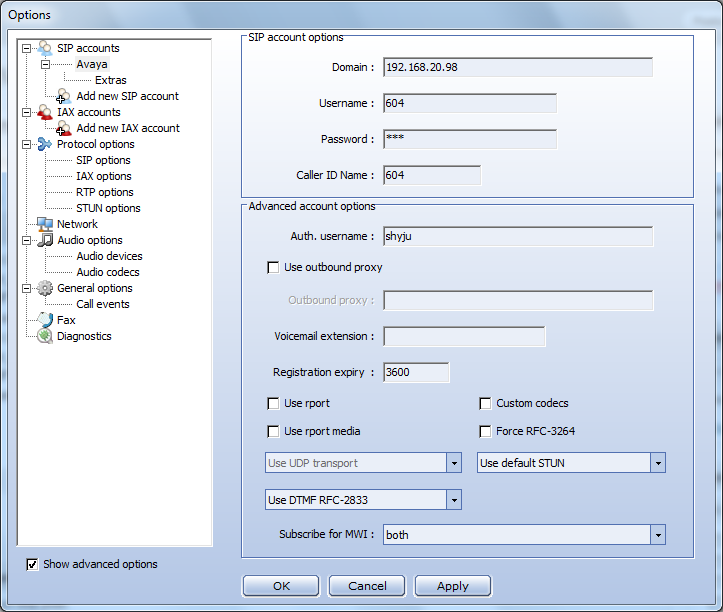Click the red IAX accounts icon
The height and width of the screenshot is (612, 723).
pyautogui.click(x=45, y=112)
